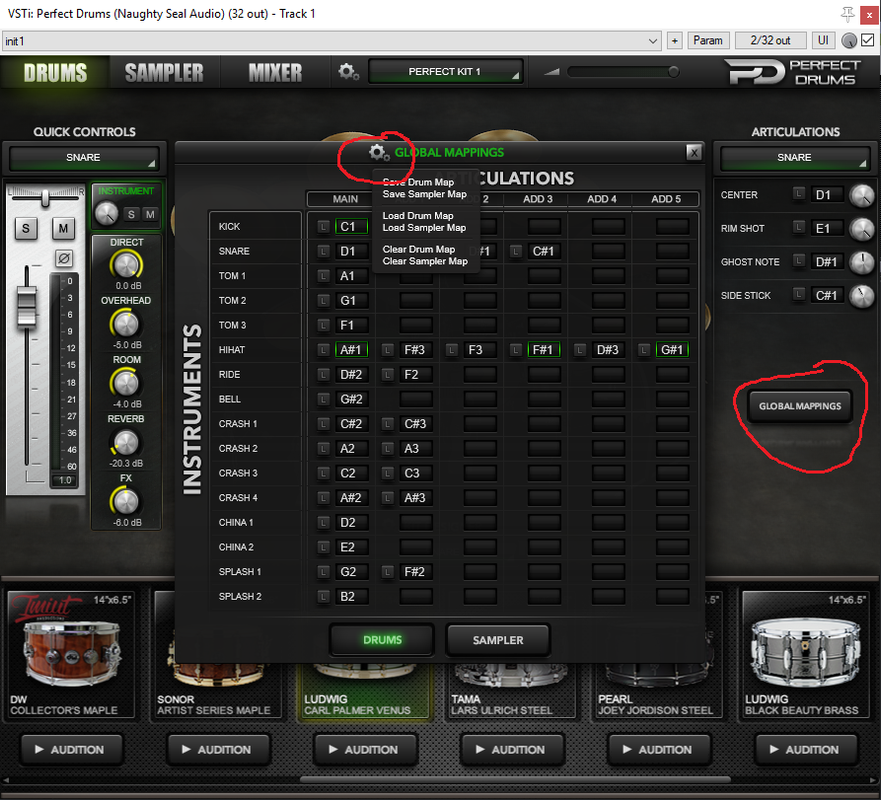Click the HIHAT main note field A#1
Image resolution: width=881 pixels, height=800 pixels.
(351, 350)
